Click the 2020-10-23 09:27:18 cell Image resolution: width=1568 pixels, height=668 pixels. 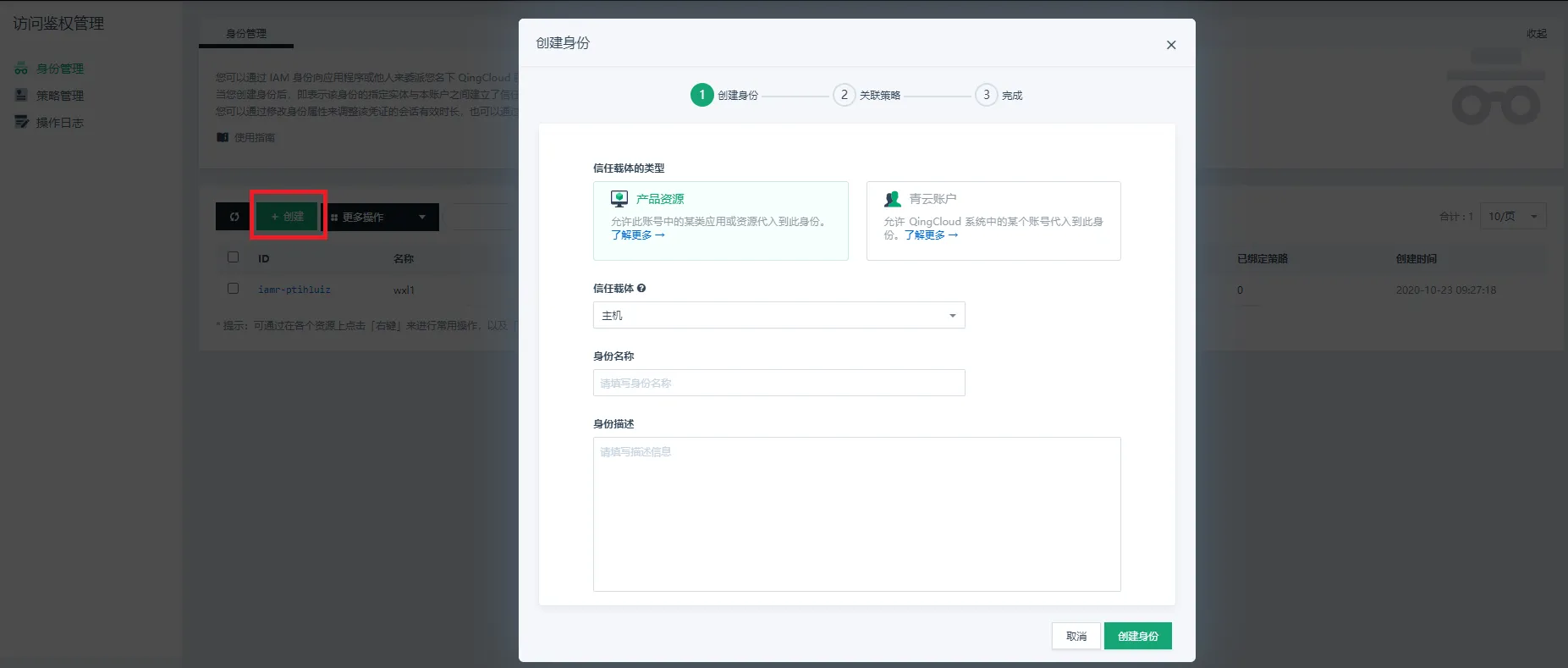point(1446,290)
